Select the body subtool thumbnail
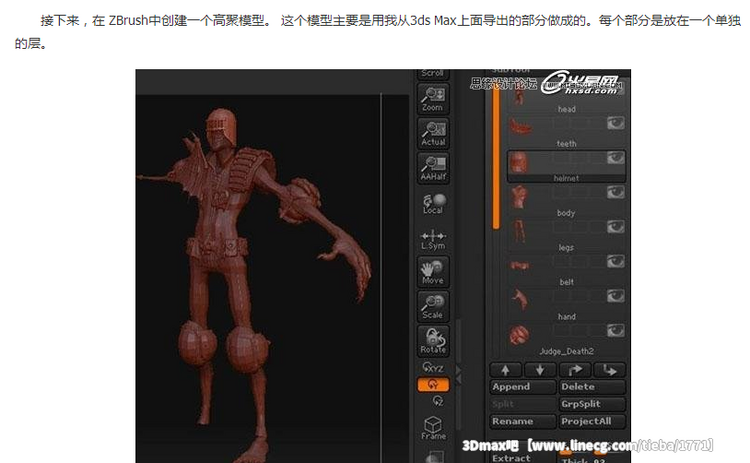The width and height of the screenshot is (750, 463). pyautogui.click(x=519, y=197)
